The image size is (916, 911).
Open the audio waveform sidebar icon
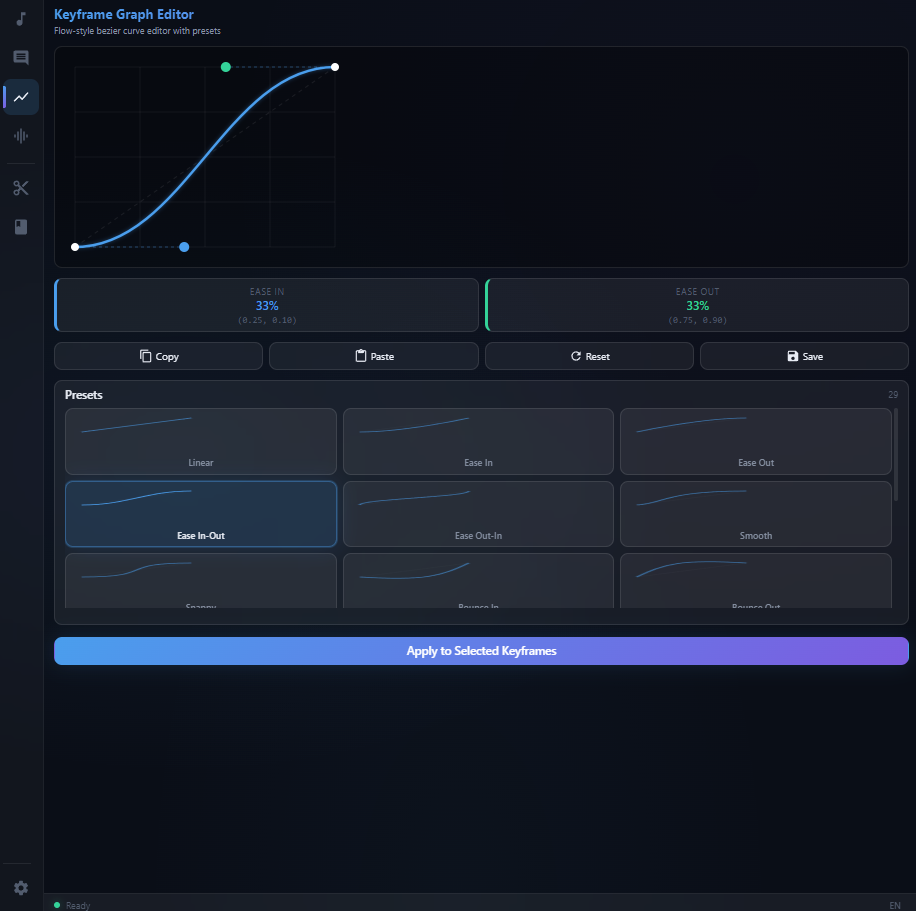pyautogui.click(x=21, y=136)
